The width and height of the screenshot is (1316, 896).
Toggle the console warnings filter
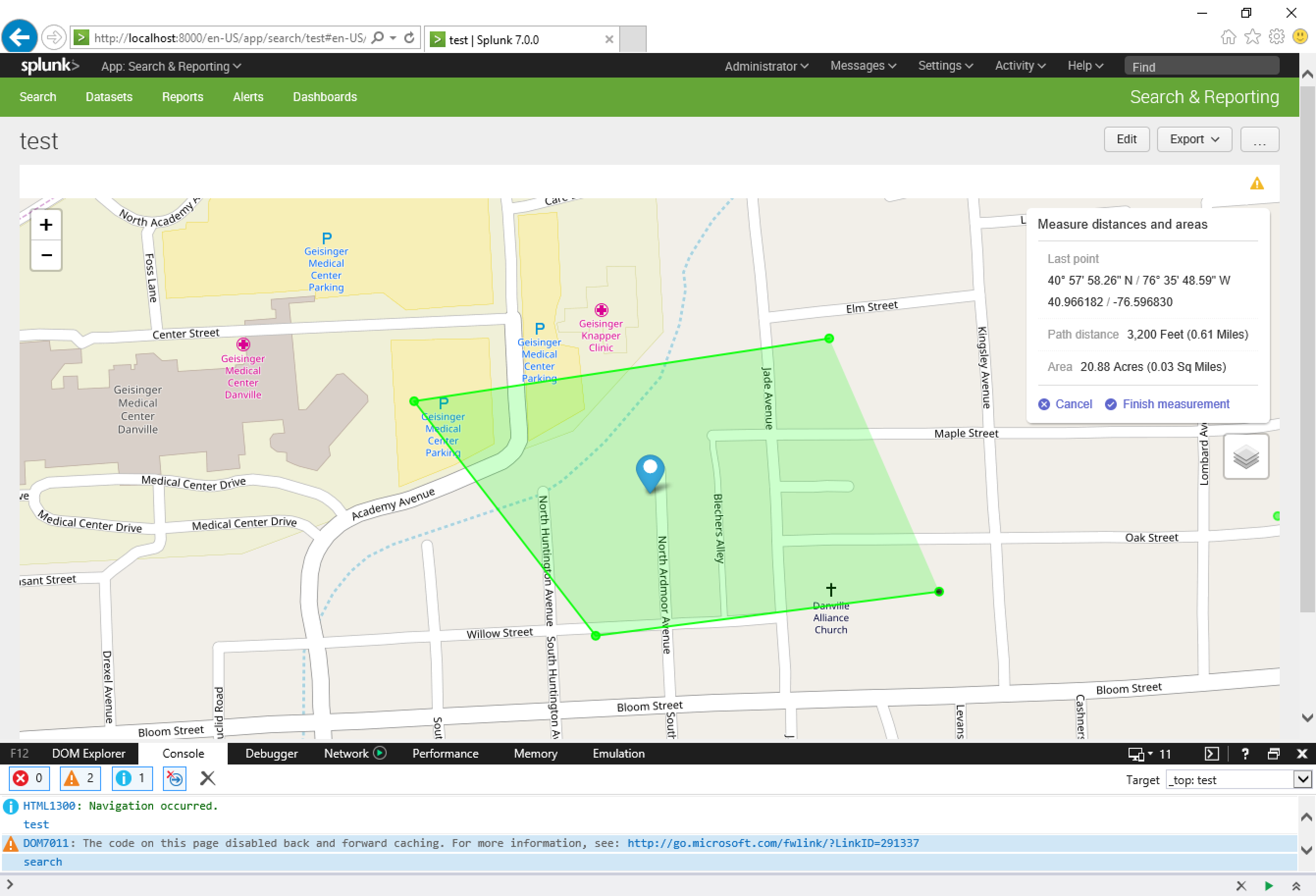[x=80, y=778]
